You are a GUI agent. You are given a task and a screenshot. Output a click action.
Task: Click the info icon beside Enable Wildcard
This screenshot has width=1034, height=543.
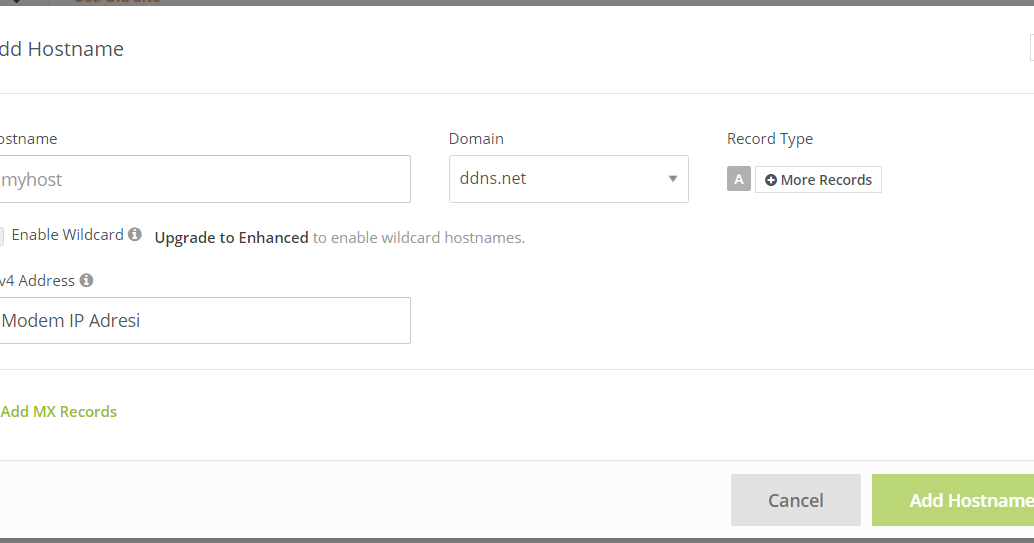[135, 234]
